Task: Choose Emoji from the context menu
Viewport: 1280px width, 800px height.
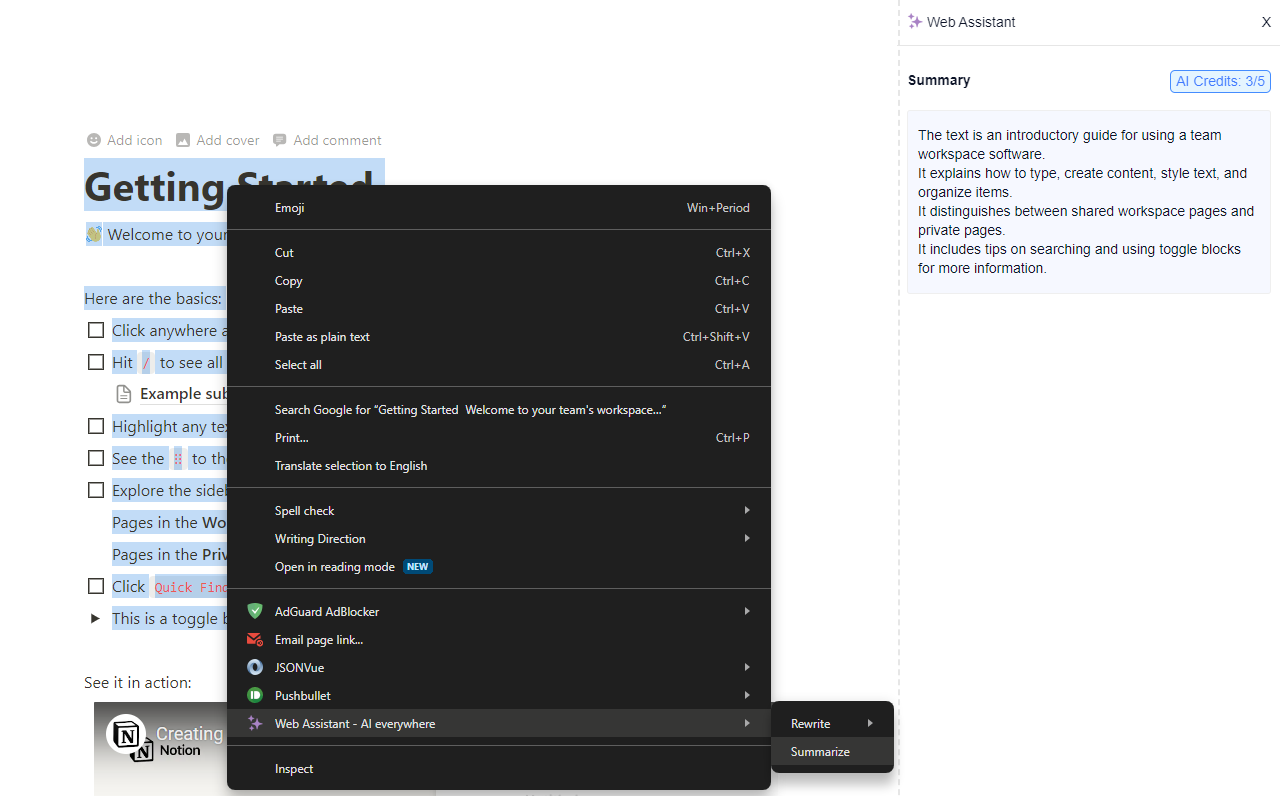Action: coord(499,208)
